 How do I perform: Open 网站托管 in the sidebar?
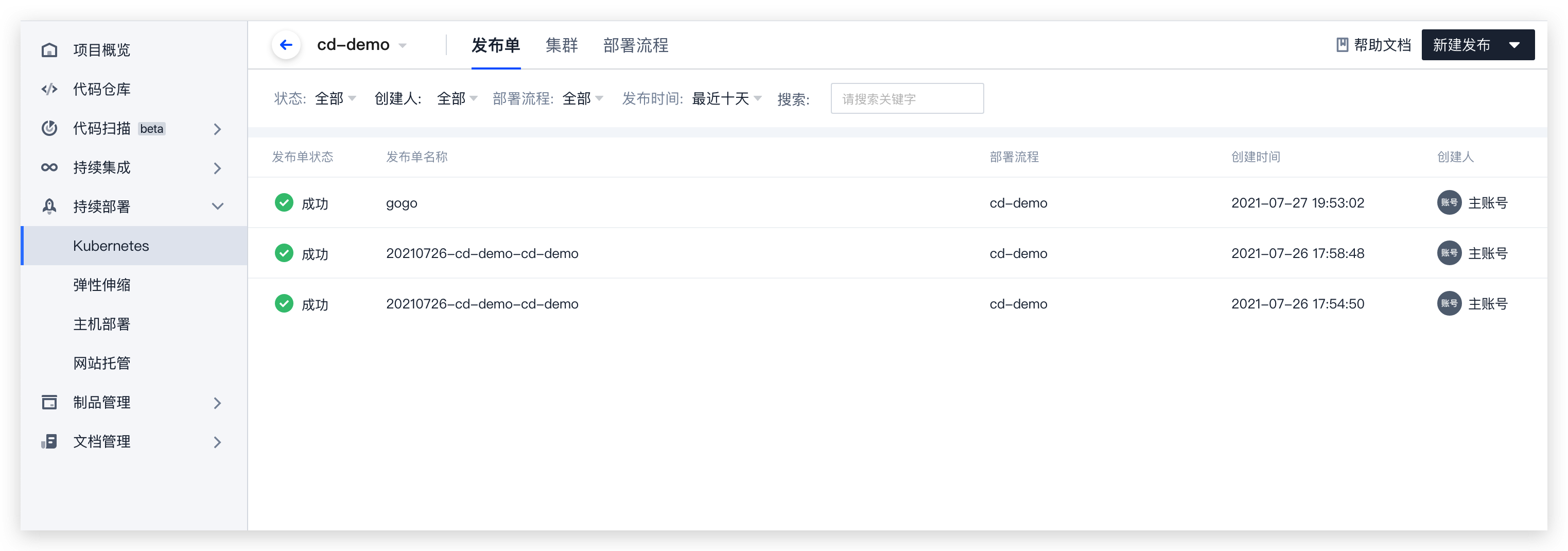tap(101, 364)
